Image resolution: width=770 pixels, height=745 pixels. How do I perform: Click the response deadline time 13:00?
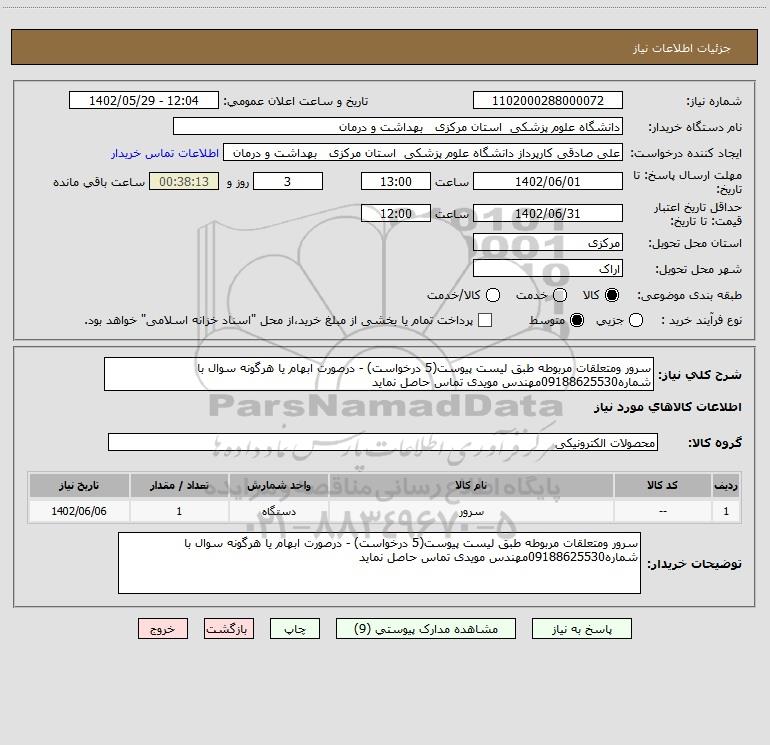[x=396, y=181]
